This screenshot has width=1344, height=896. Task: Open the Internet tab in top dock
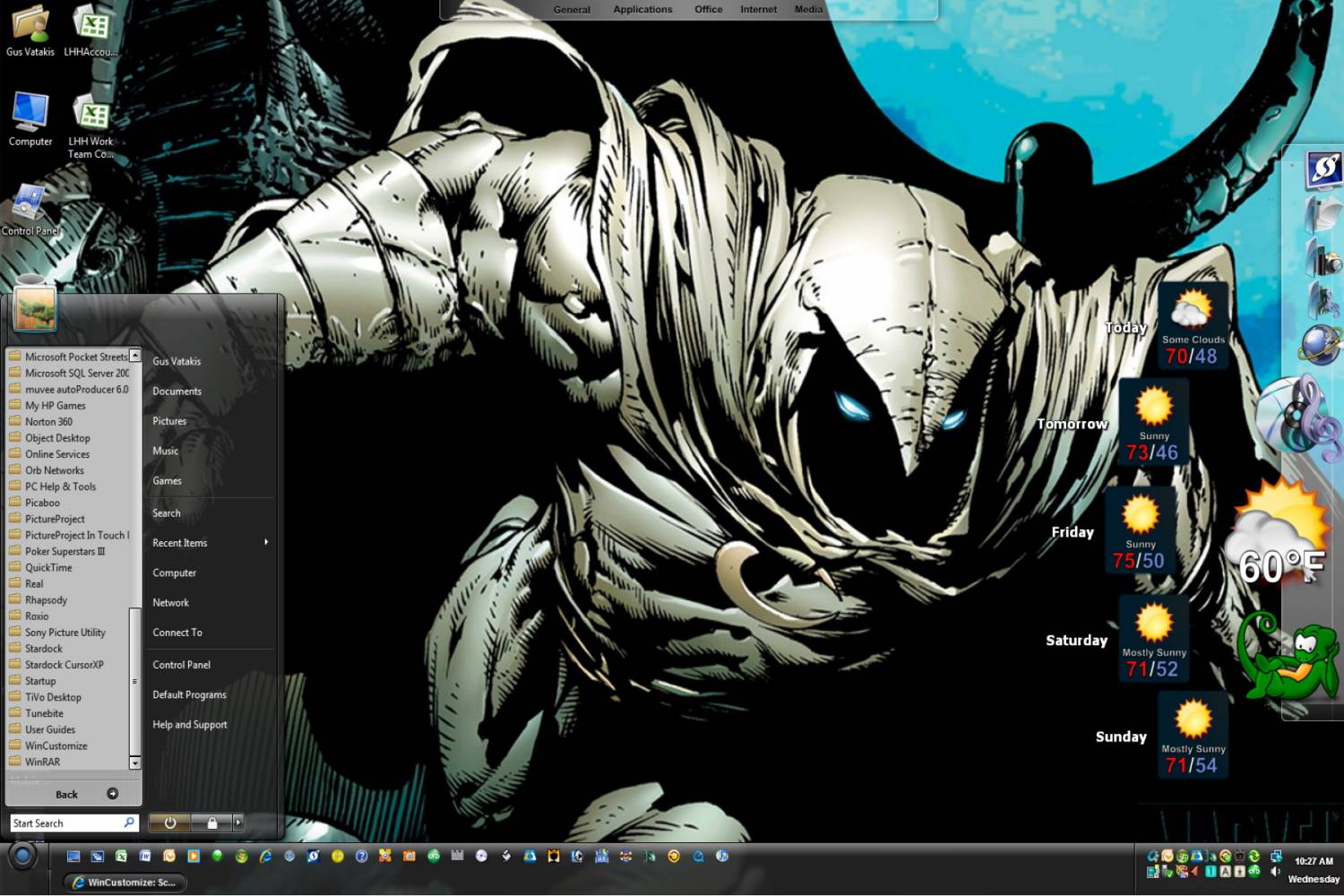(758, 10)
